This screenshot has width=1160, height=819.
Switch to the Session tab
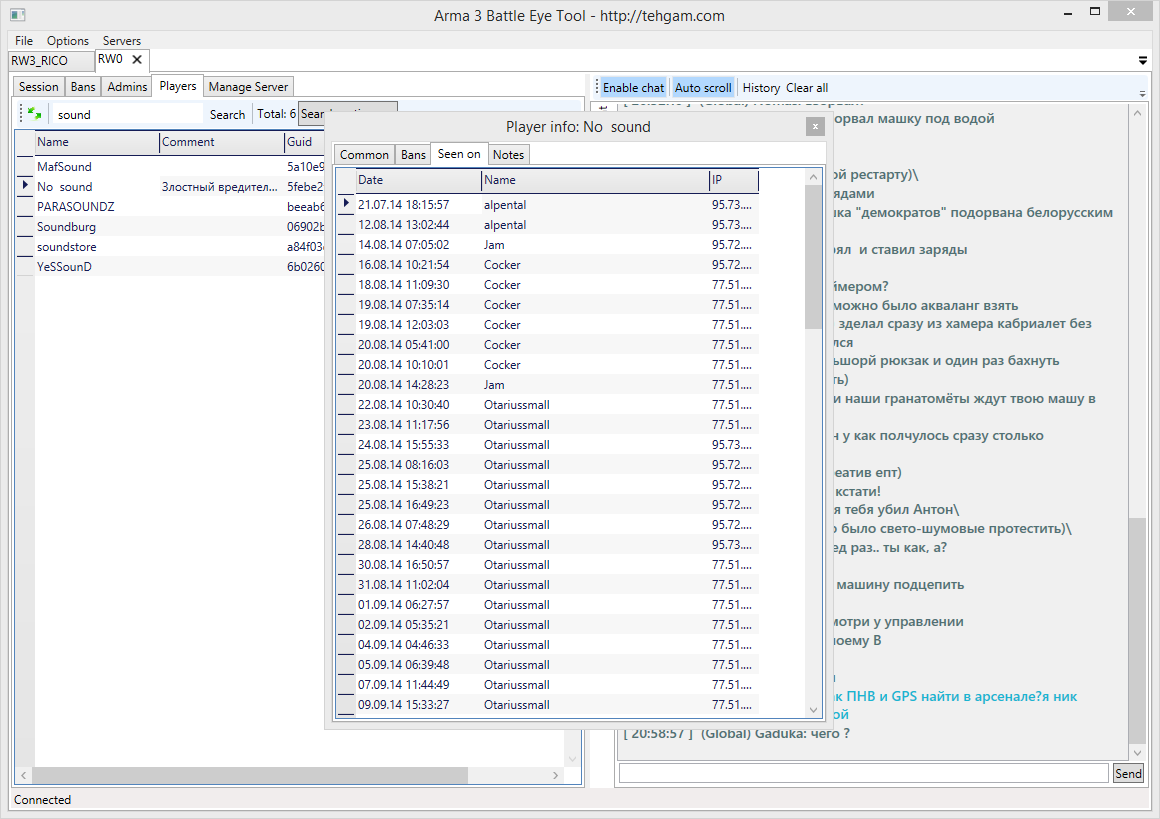[38, 87]
